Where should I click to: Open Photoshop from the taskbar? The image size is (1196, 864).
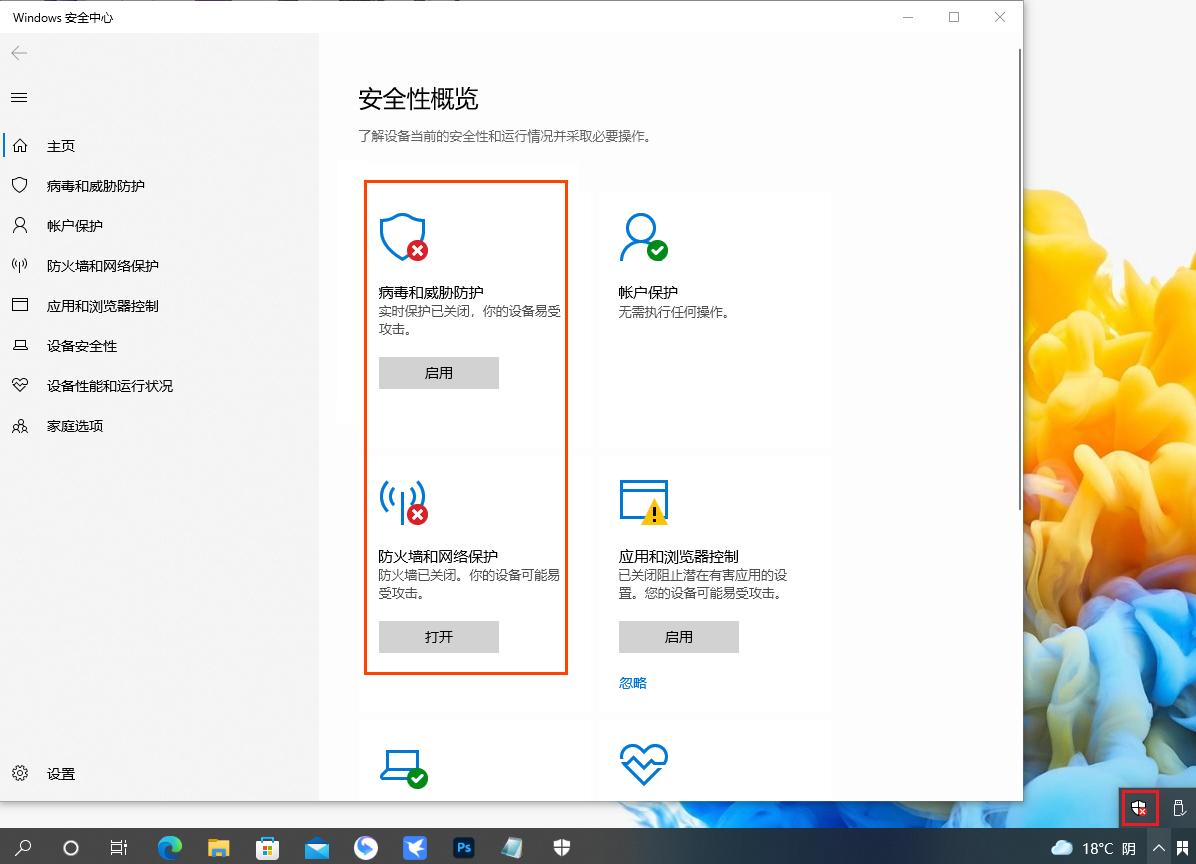463,847
